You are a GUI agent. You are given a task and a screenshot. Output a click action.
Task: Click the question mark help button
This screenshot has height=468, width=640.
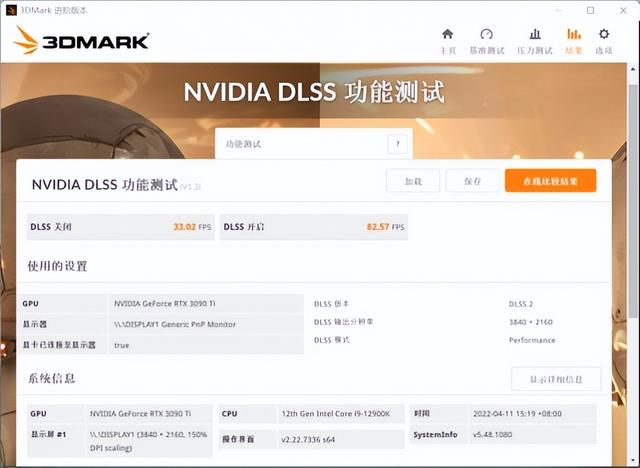pos(398,144)
